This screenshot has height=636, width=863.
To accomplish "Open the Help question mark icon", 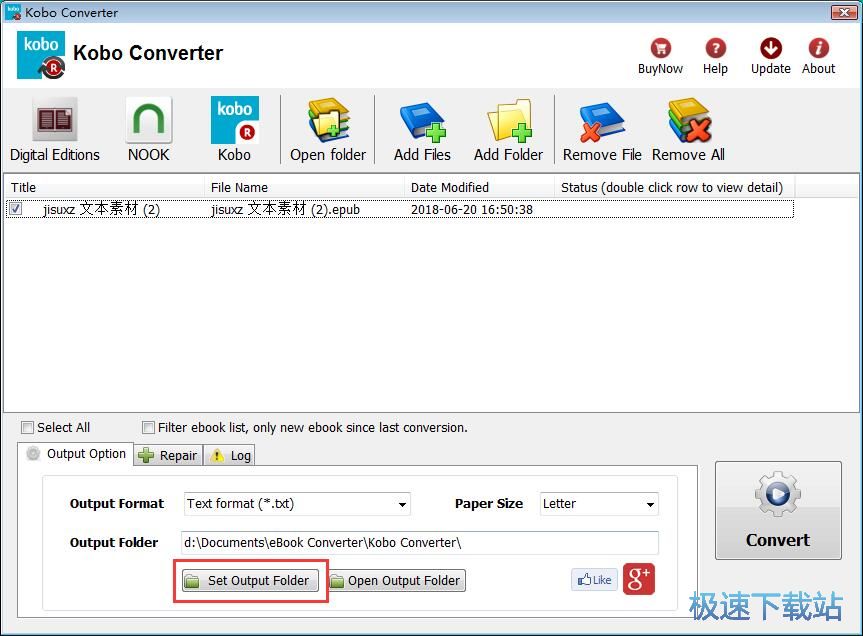I will pyautogui.click(x=715, y=48).
